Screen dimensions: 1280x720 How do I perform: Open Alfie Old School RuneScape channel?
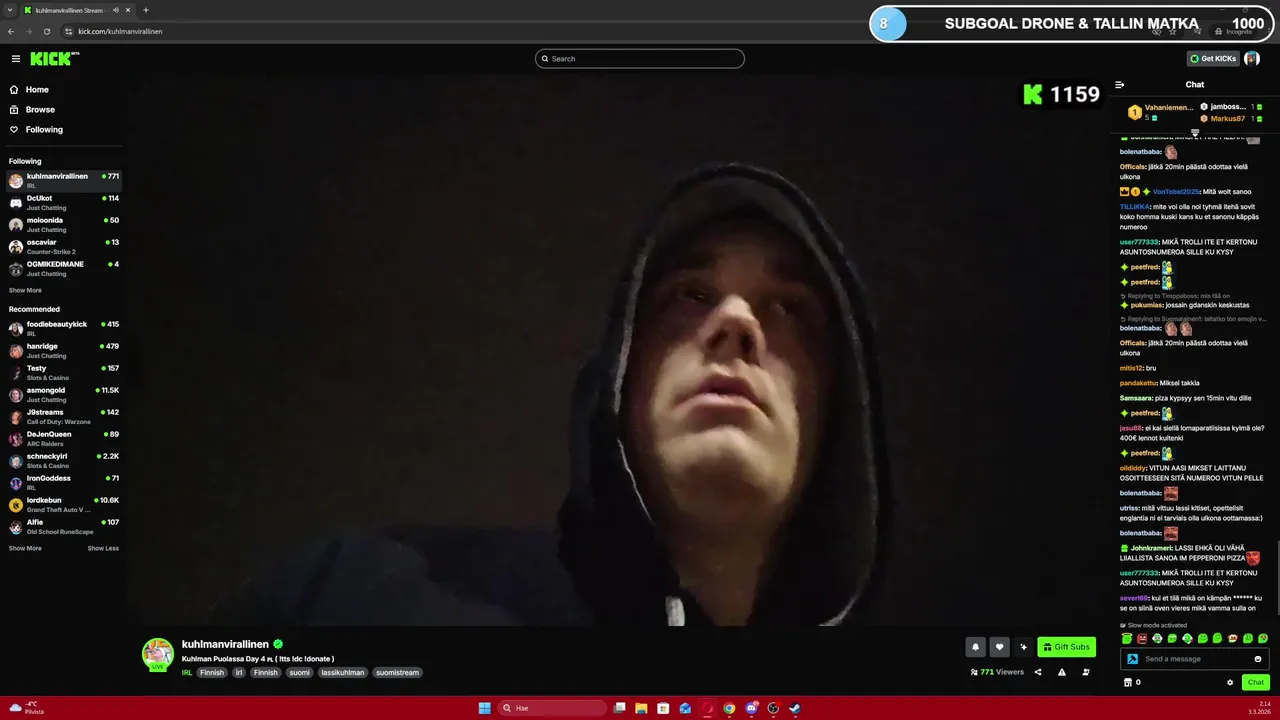63,526
